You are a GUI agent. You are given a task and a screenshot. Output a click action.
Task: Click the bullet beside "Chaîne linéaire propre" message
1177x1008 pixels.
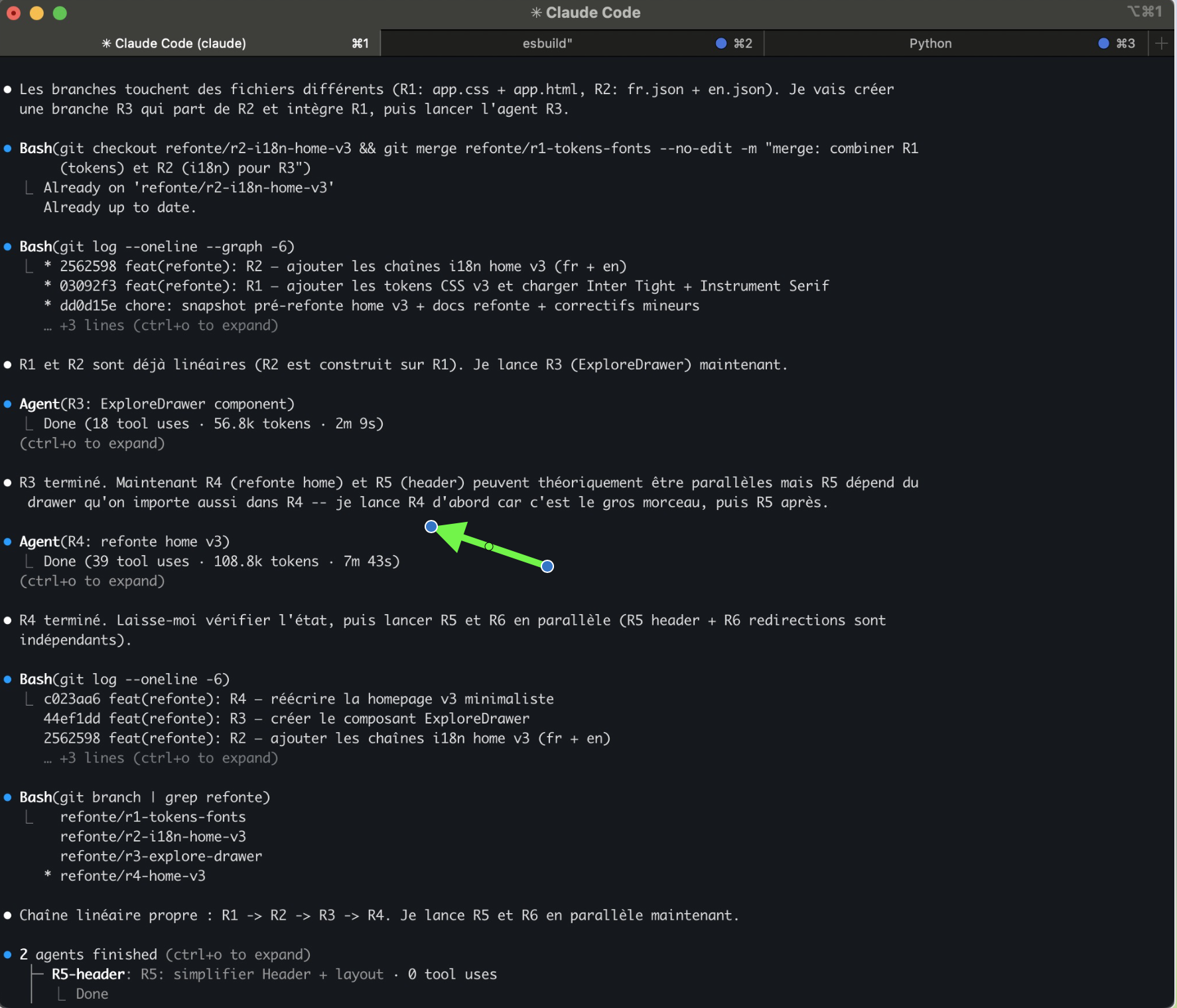click(x=7, y=915)
